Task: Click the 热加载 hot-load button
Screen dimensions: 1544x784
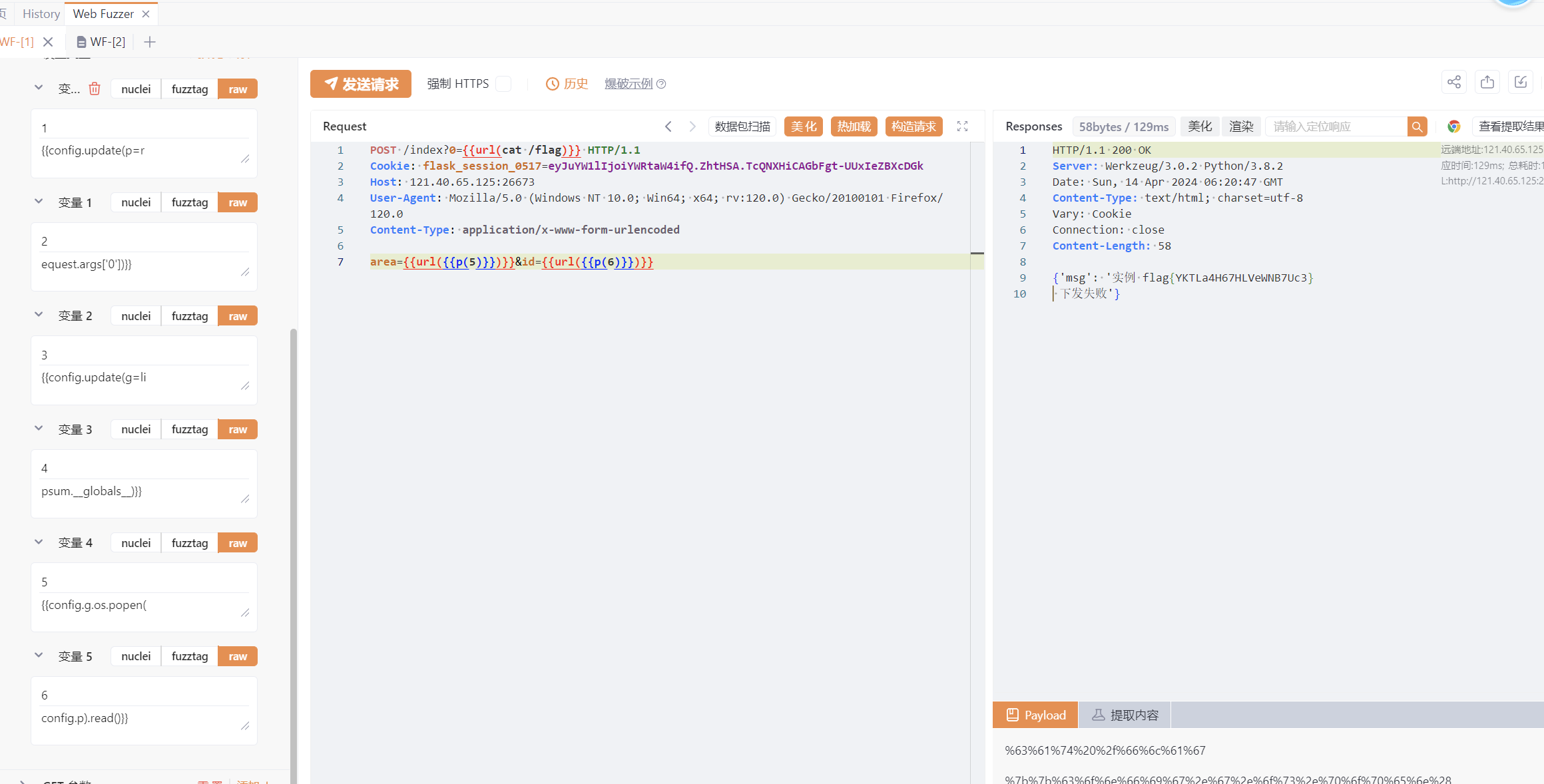Action: pos(854,126)
